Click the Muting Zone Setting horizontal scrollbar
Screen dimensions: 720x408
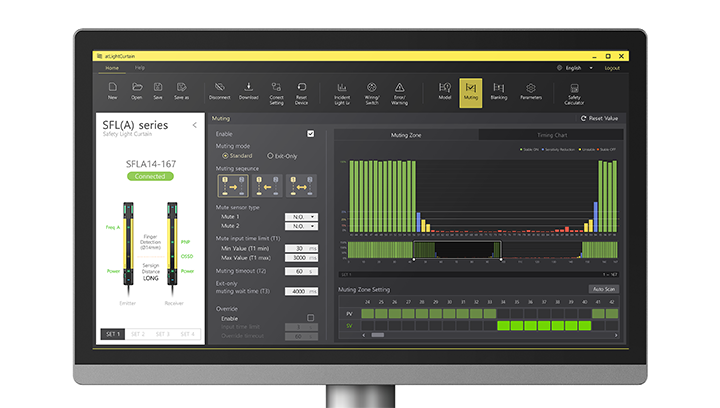[378, 335]
